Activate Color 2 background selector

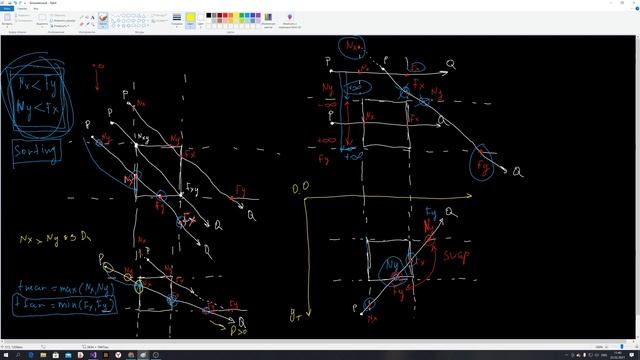click(x=200, y=20)
